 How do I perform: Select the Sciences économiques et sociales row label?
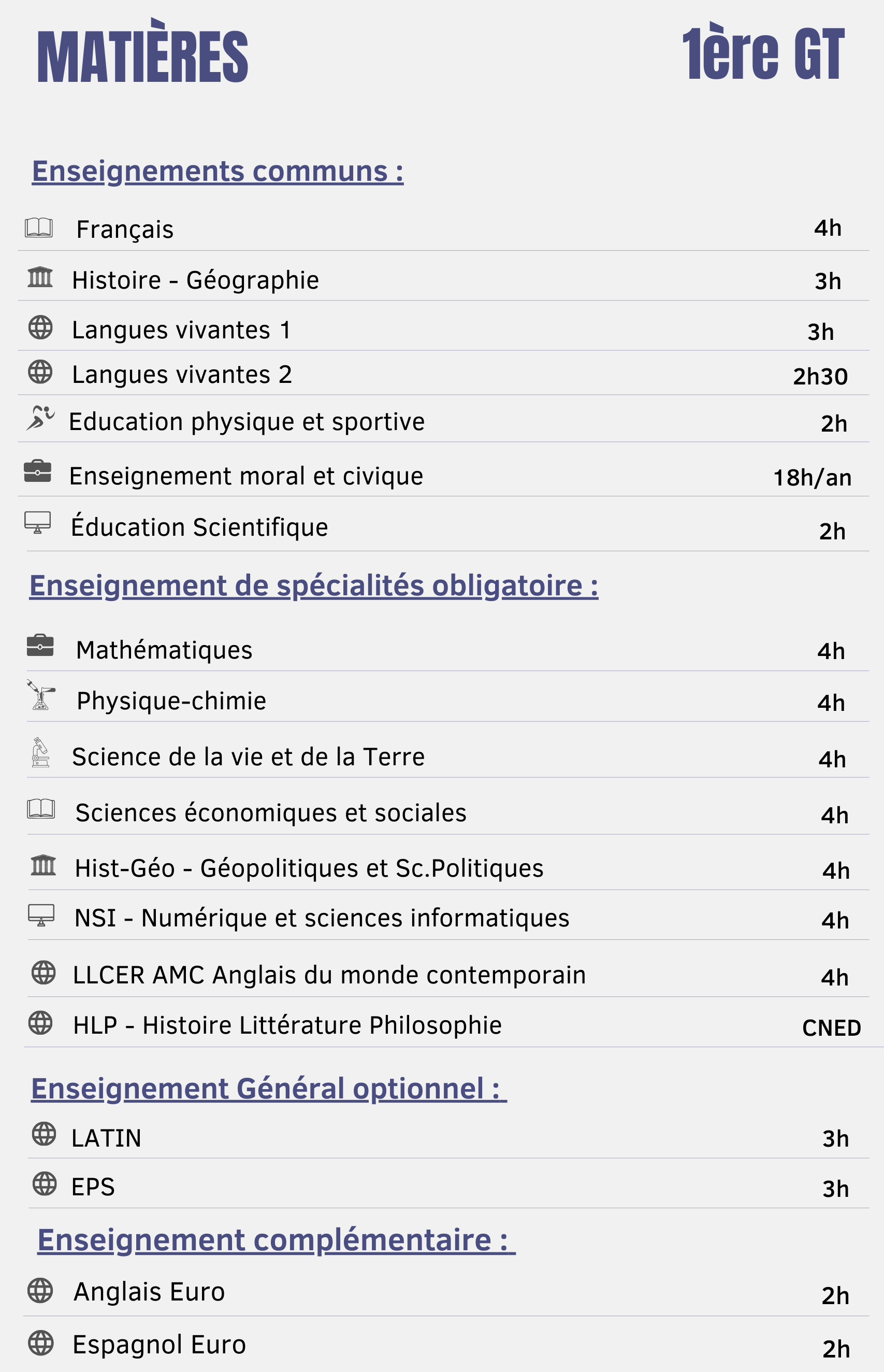click(271, 812)
